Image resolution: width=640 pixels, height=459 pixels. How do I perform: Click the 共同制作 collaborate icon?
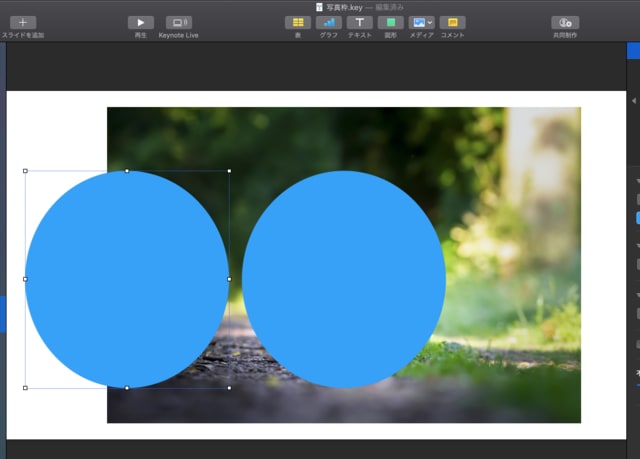(x=565, y=22)
